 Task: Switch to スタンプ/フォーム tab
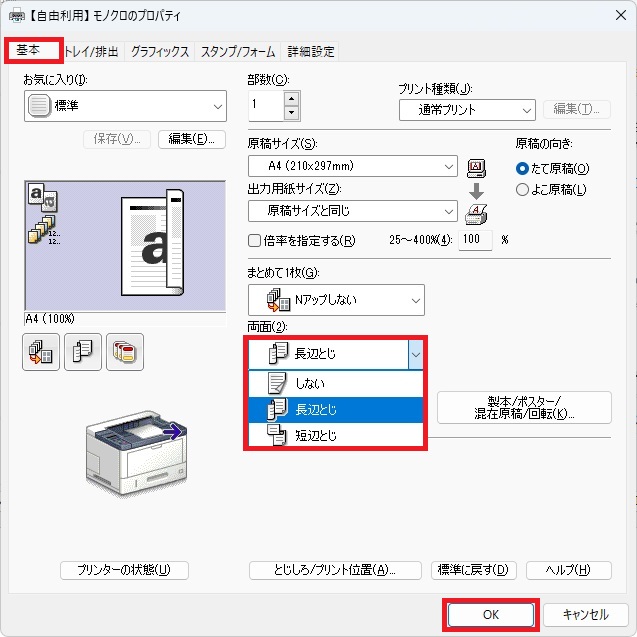click(x=238, y=52)
